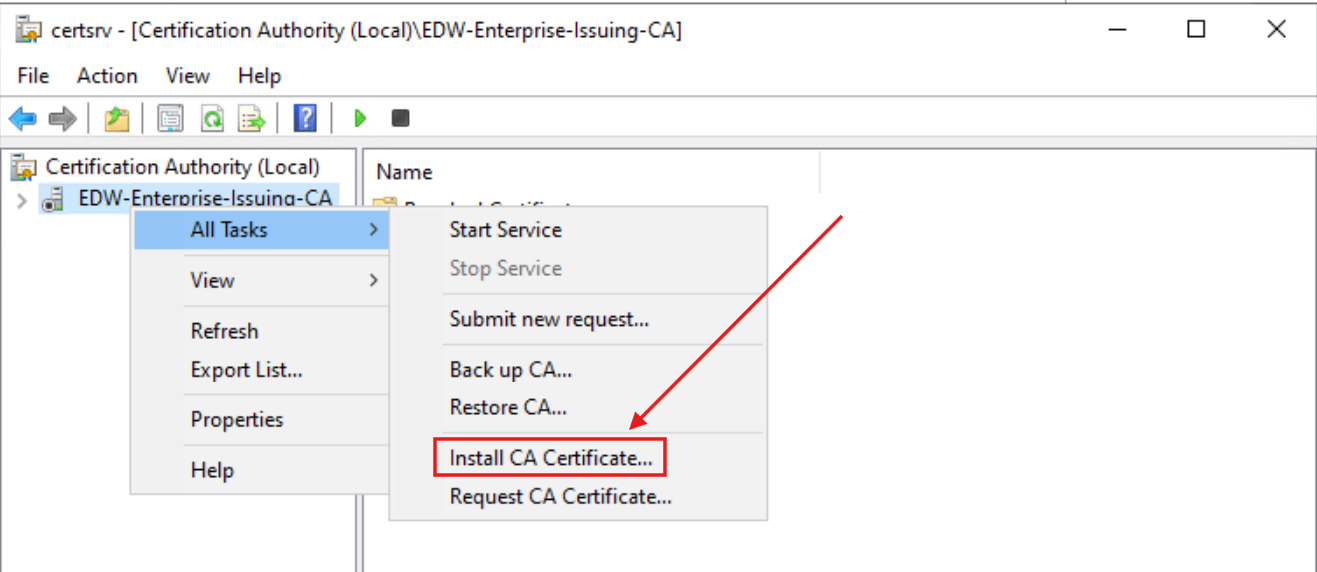This screenshot has width=1317, height=572.
Task: Select EDW-Enterprise-Issuing-CA tree item
Action: tap(205, 199)
